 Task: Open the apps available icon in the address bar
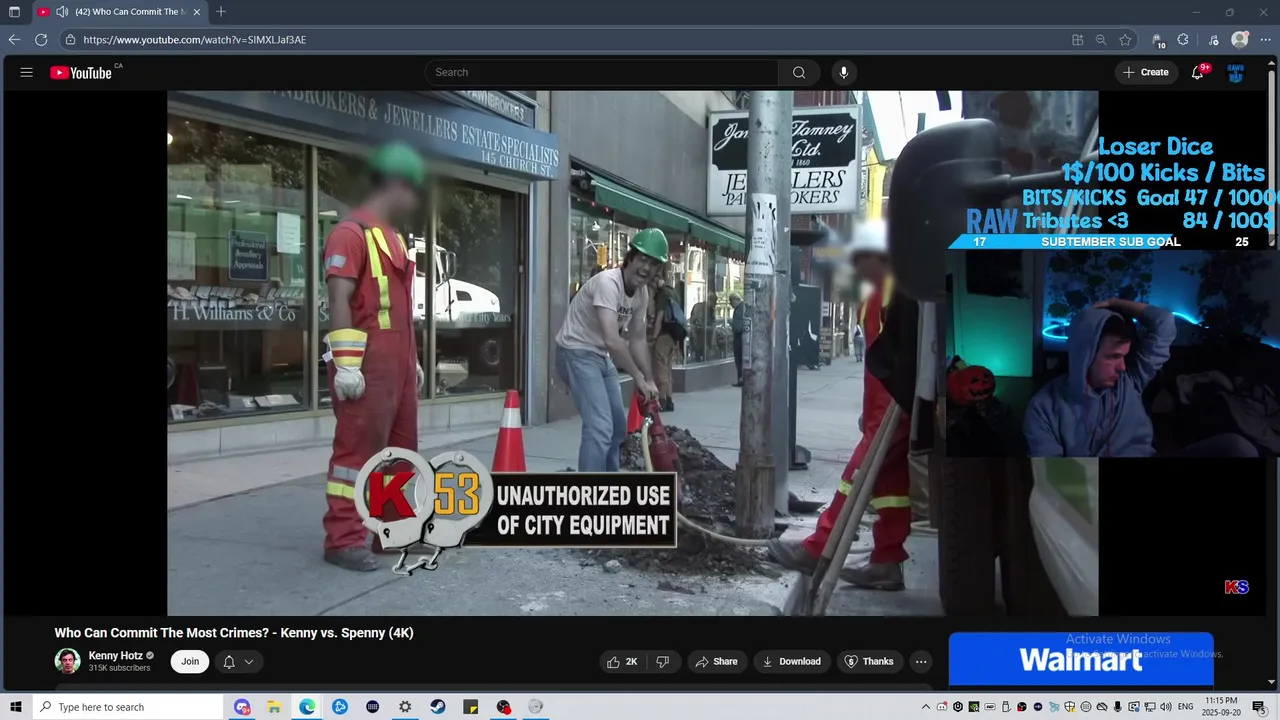pos(1078,40)
